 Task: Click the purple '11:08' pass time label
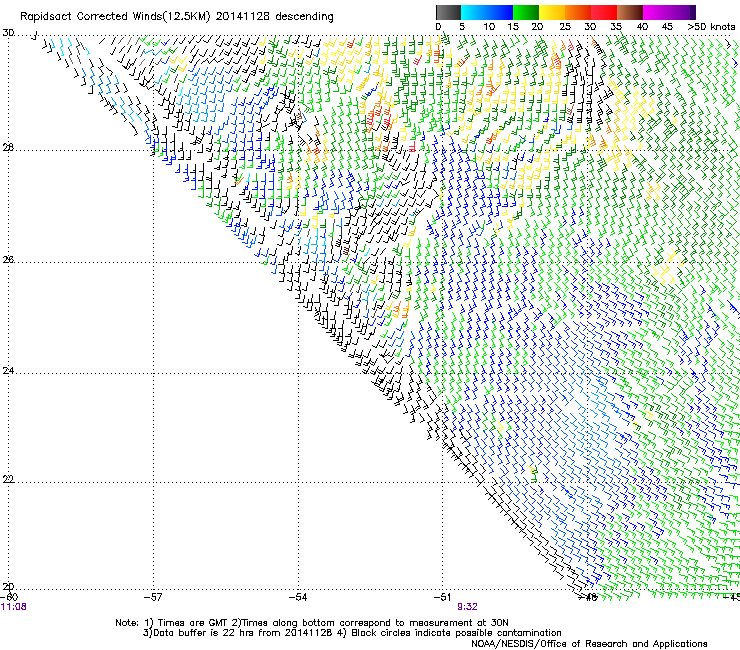click(14, 607)
